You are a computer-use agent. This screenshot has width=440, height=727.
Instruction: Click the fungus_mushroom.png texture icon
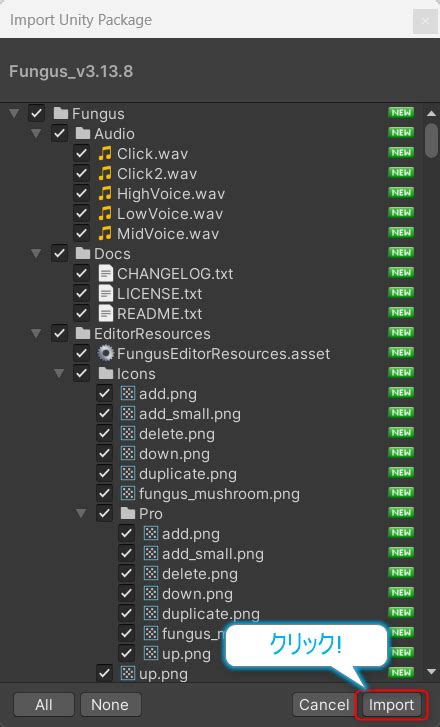pos(128,493)
